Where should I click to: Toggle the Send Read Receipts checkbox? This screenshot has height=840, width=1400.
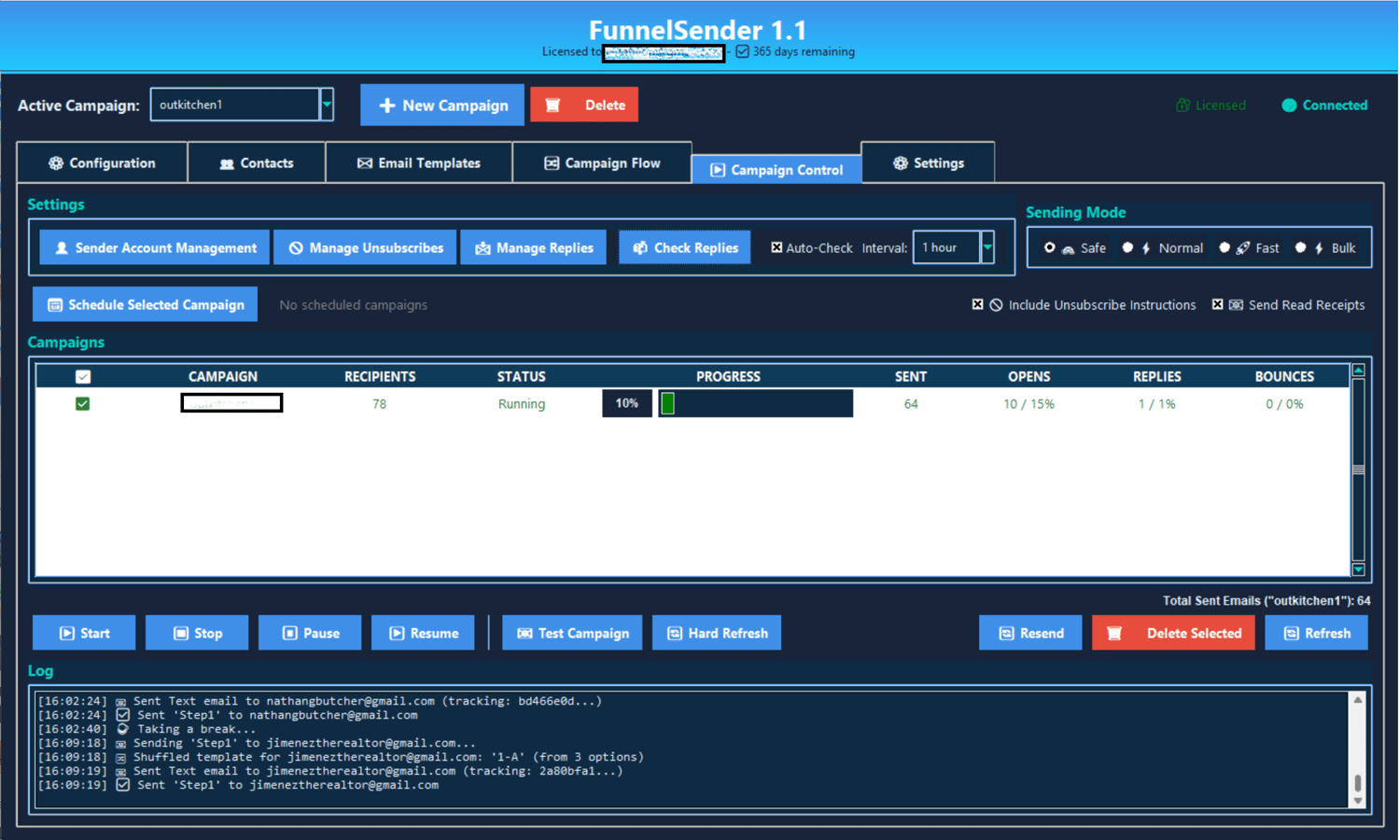(1217, 304)
